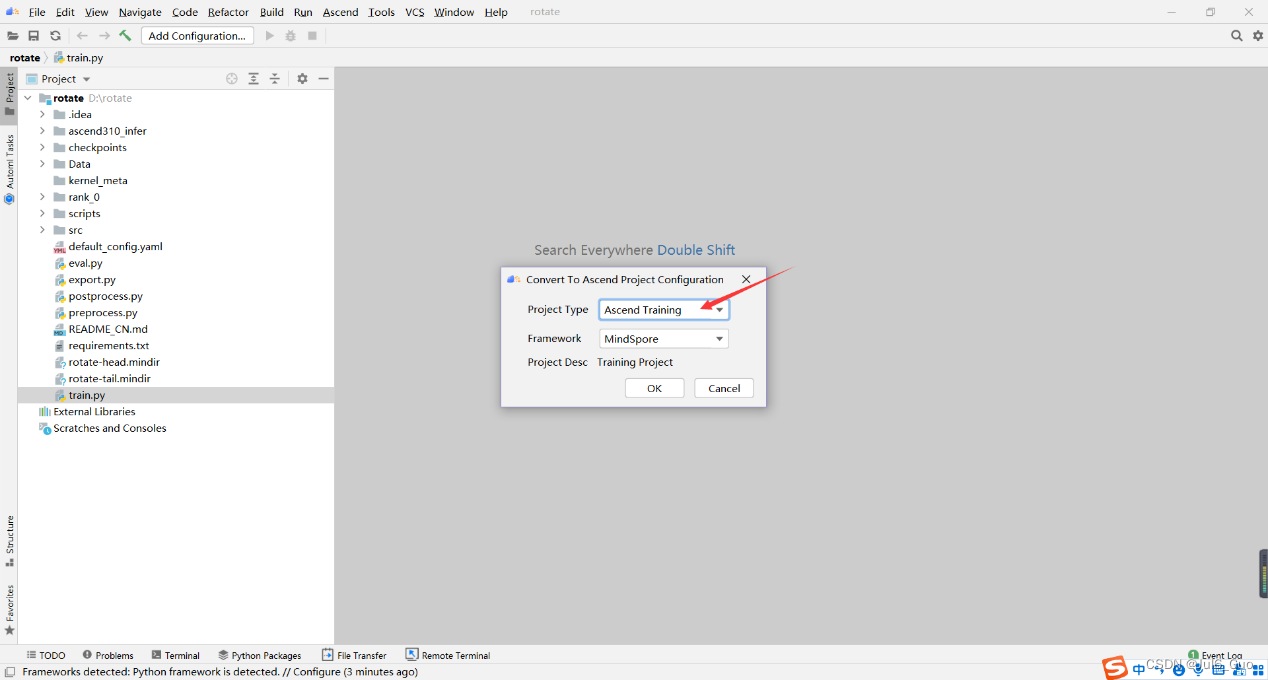Open the Project view selector dropdown
Screen dimensions: 1268x680
(58, 79)
